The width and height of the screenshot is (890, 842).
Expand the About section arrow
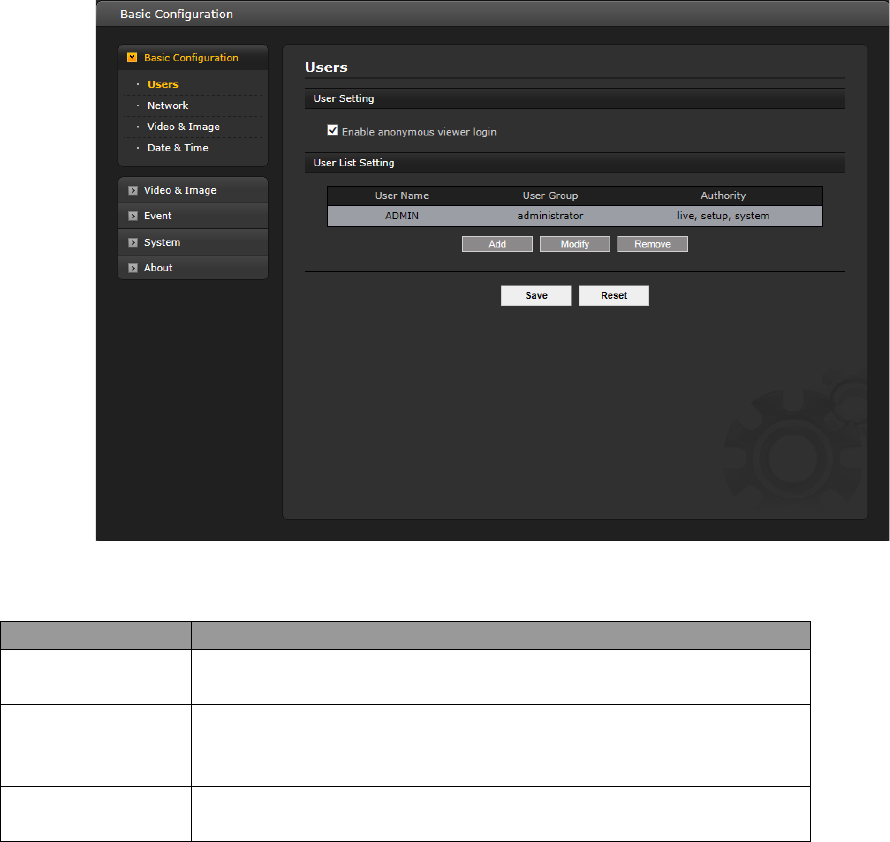[133, 268]
